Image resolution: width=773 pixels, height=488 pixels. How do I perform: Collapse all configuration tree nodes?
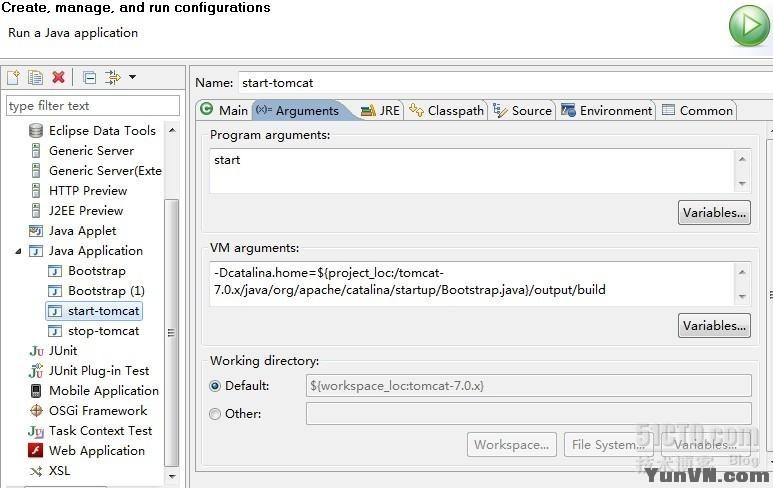pyautogui.click(x=89, y=77)
